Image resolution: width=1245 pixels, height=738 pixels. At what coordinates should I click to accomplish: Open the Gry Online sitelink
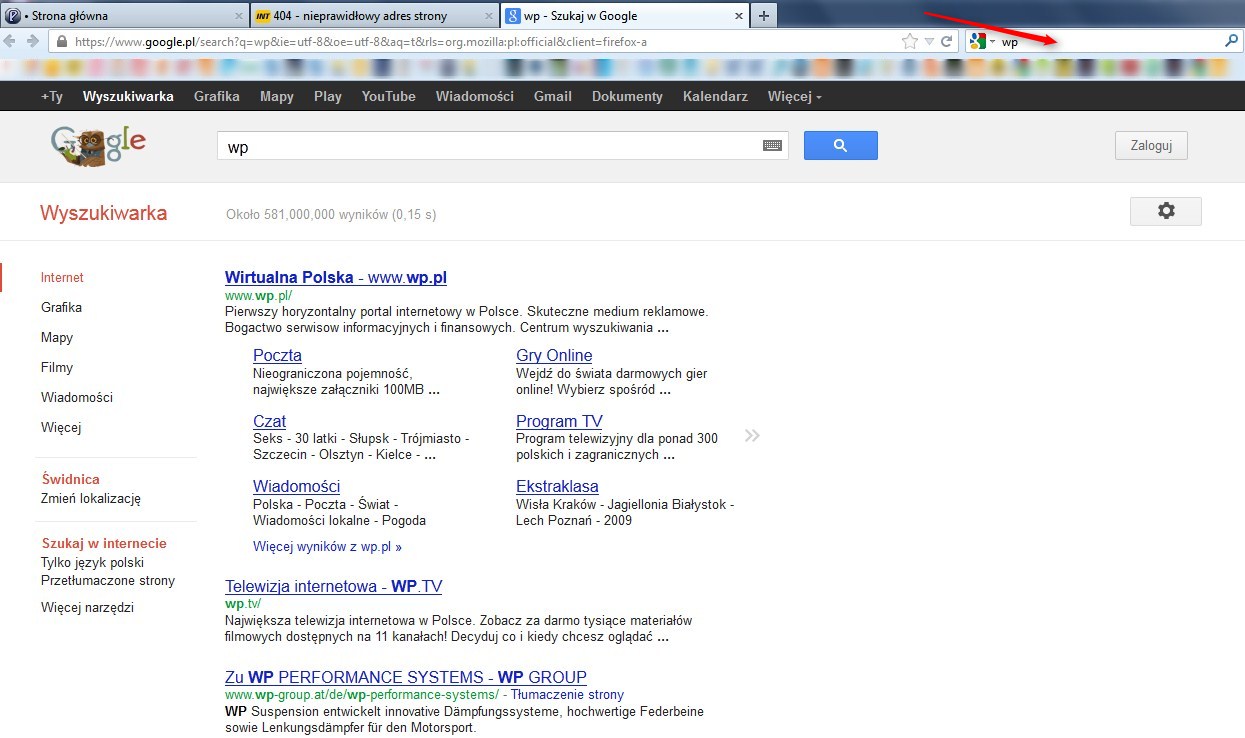(x=554, y=356)
